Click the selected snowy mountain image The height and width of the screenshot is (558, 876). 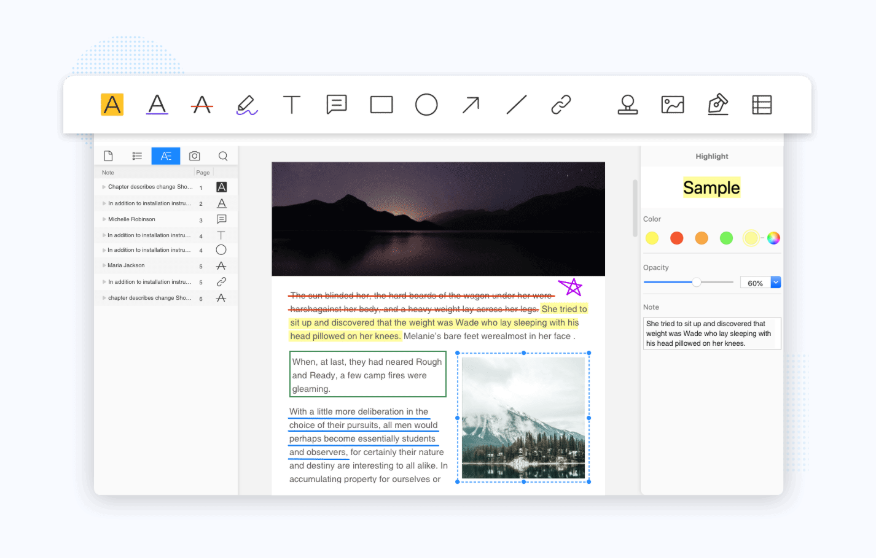coord(523,418)
